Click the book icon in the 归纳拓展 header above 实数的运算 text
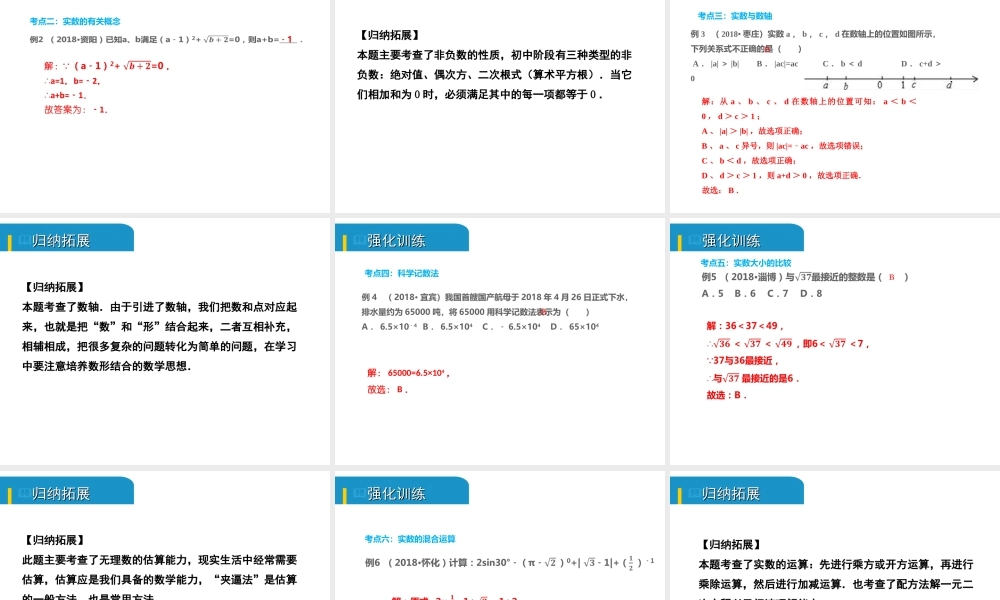 pyautogui.click(x=695, y=493)
